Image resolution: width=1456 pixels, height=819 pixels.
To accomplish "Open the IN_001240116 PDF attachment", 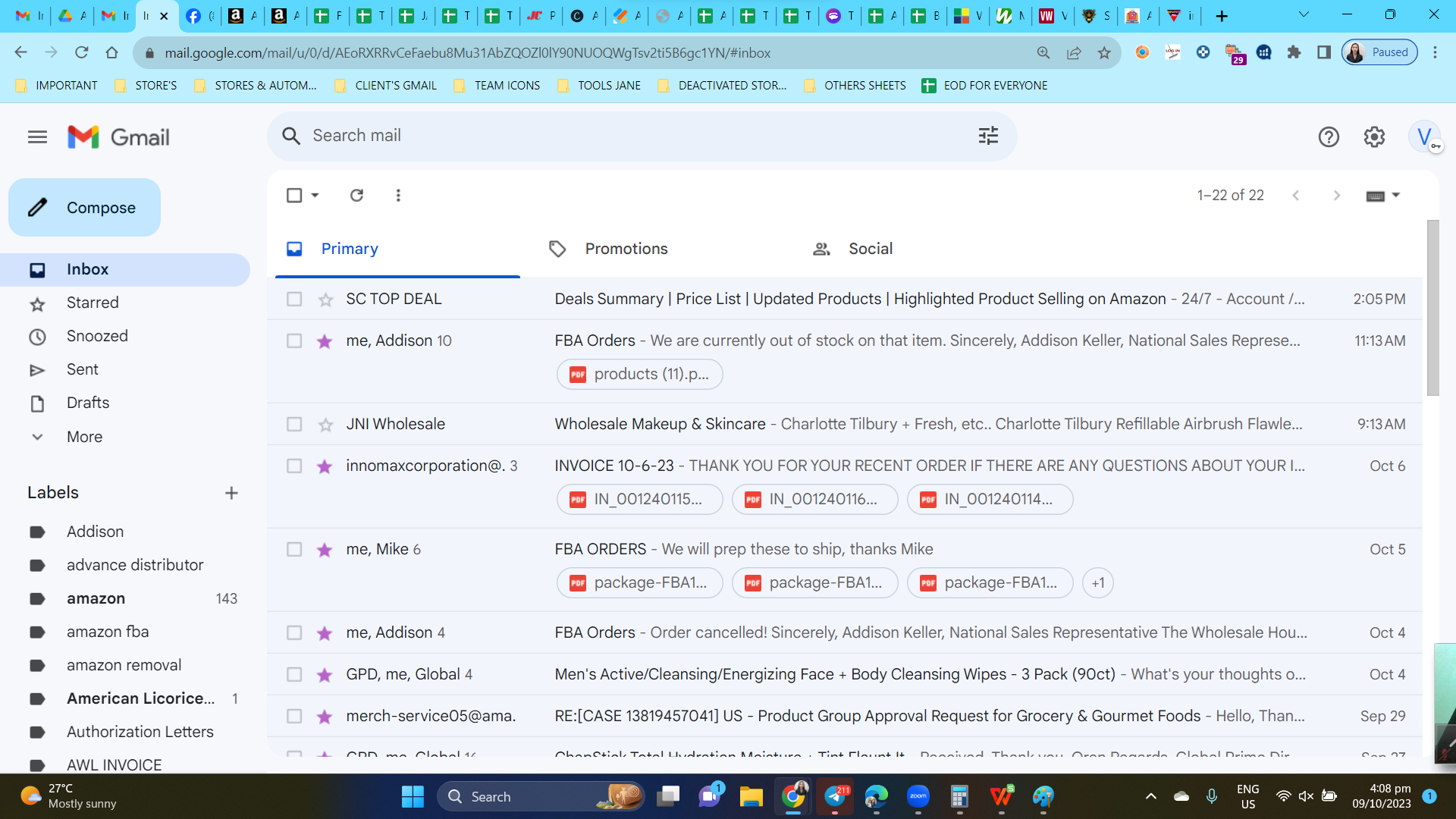I will tap(814, 499).
